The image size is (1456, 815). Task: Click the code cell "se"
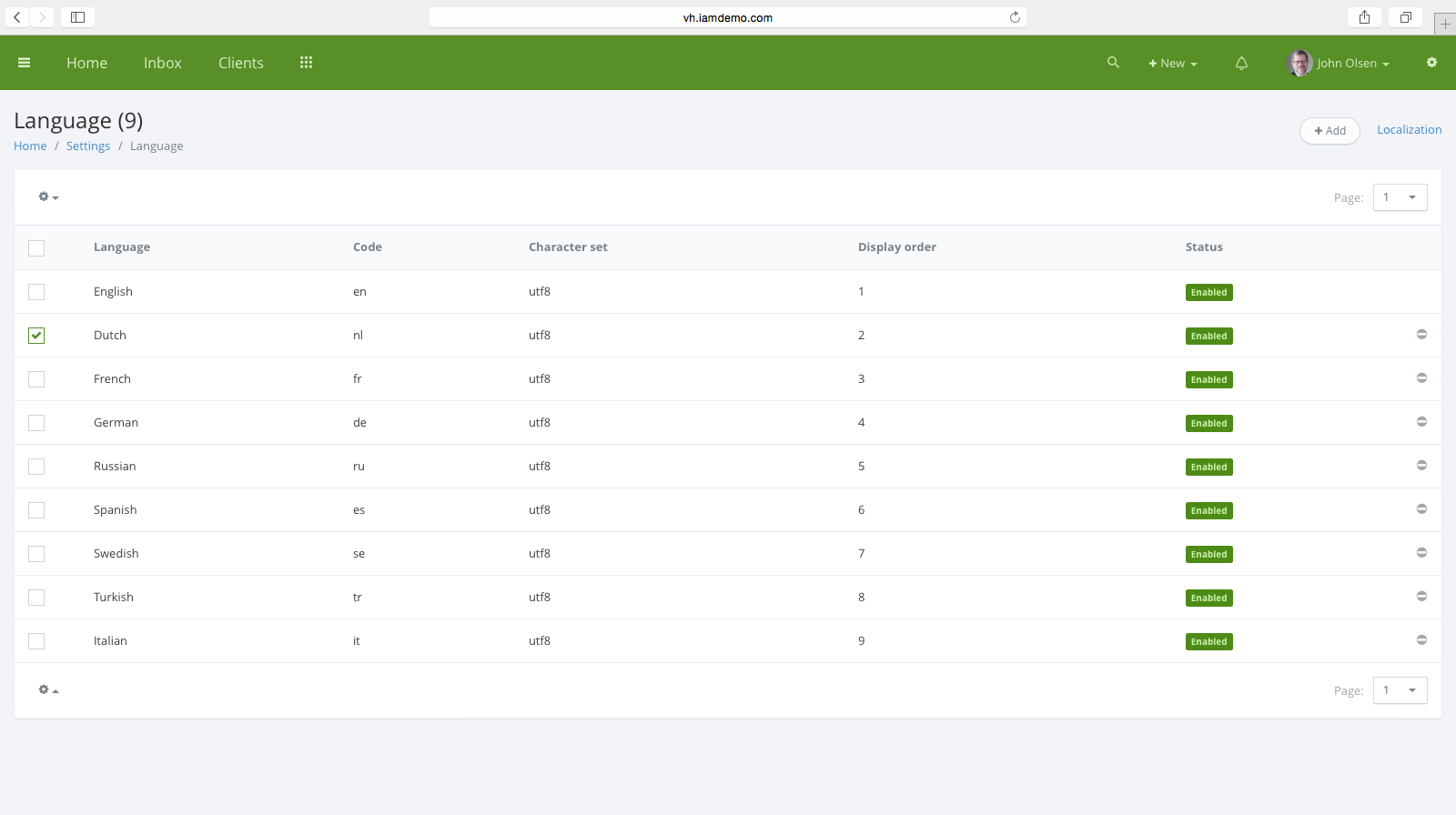pos(359,553)
